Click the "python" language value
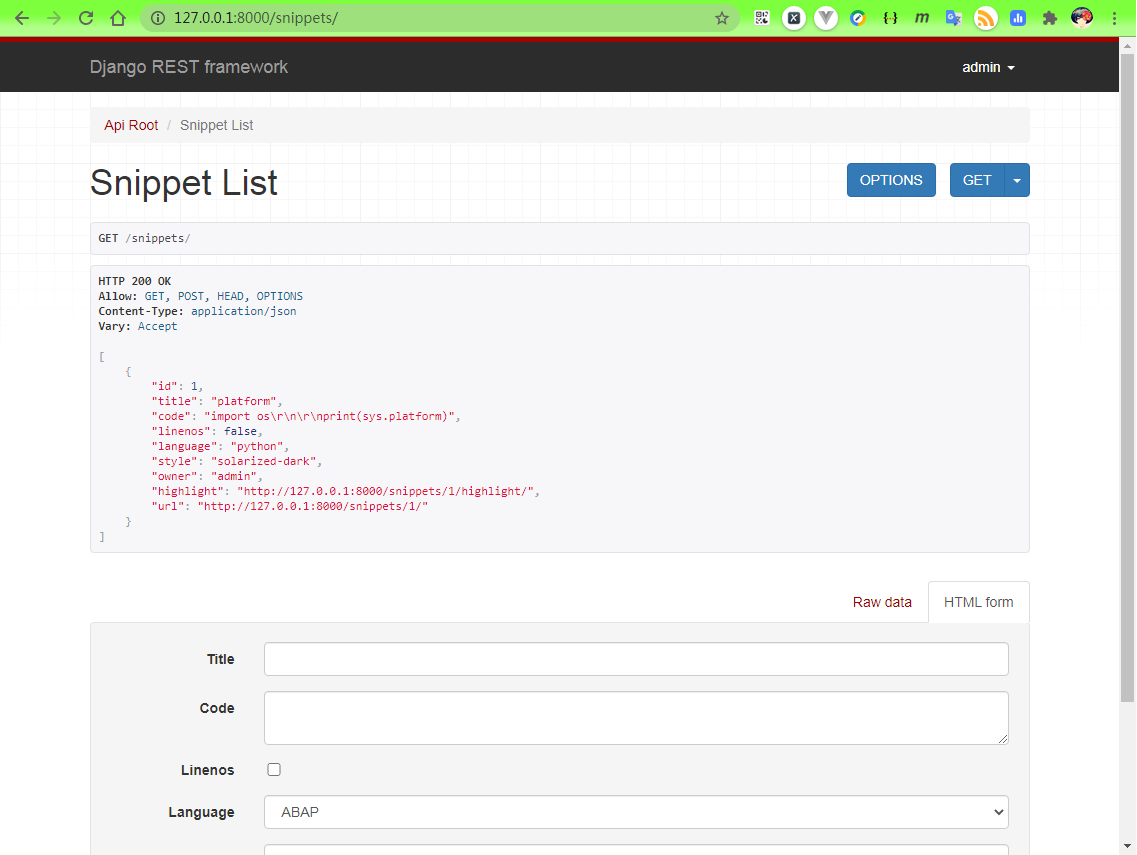Screen dimensions: 1137x855 point(257,446)
